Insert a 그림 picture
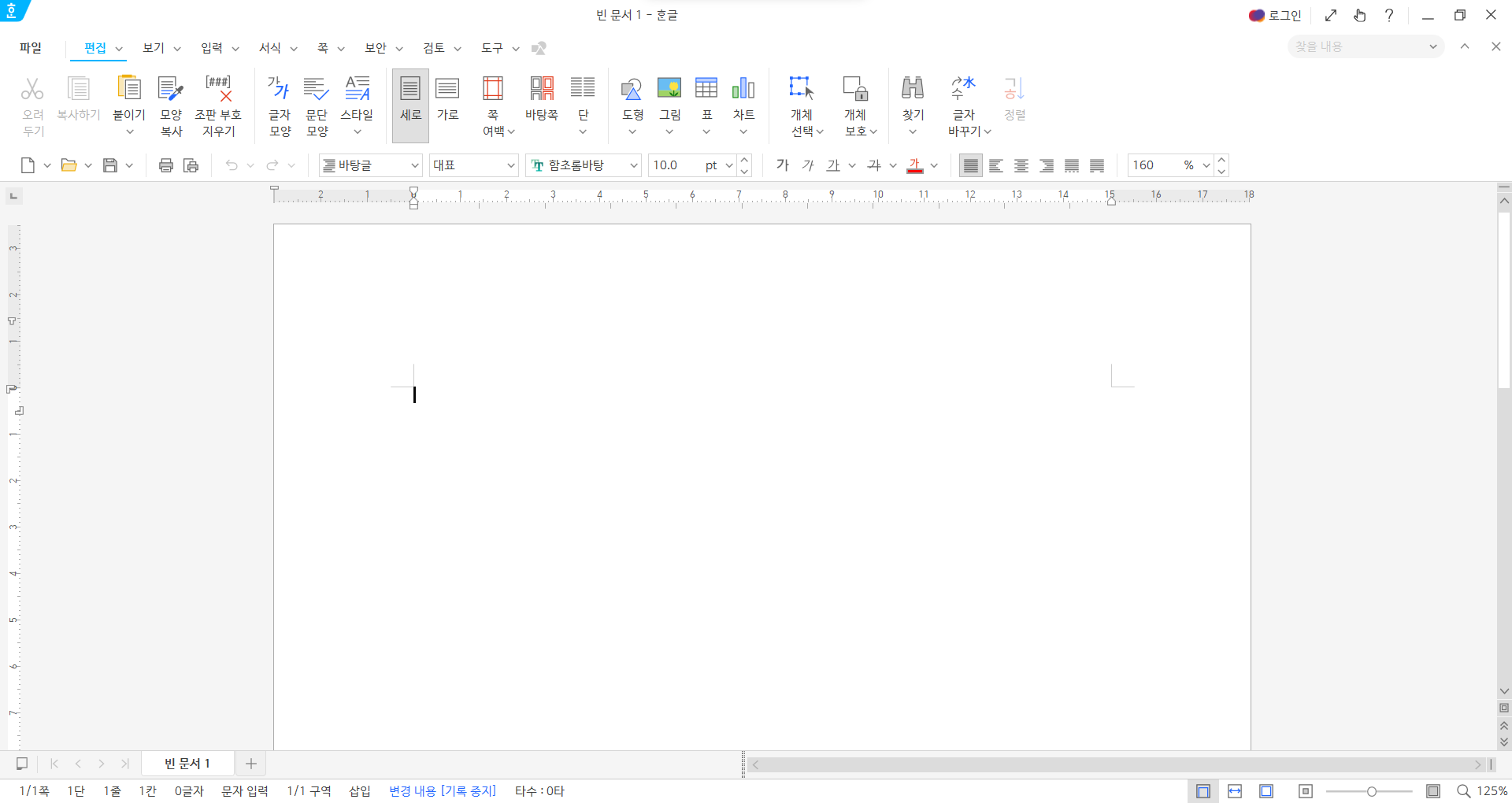This screenshot has width=1512, height=803. 669,88
